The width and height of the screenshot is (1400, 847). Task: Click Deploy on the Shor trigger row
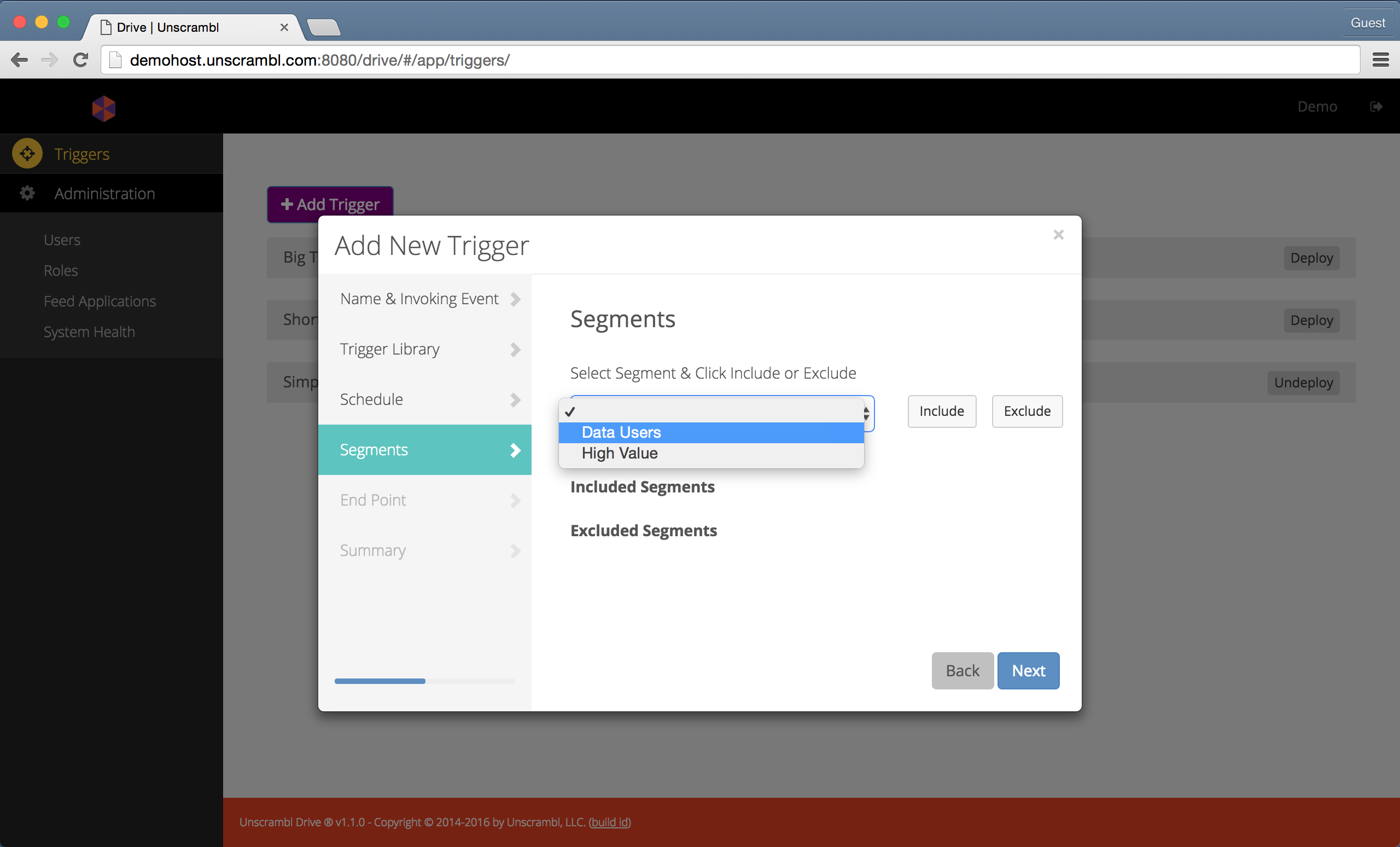[1311, 320]
